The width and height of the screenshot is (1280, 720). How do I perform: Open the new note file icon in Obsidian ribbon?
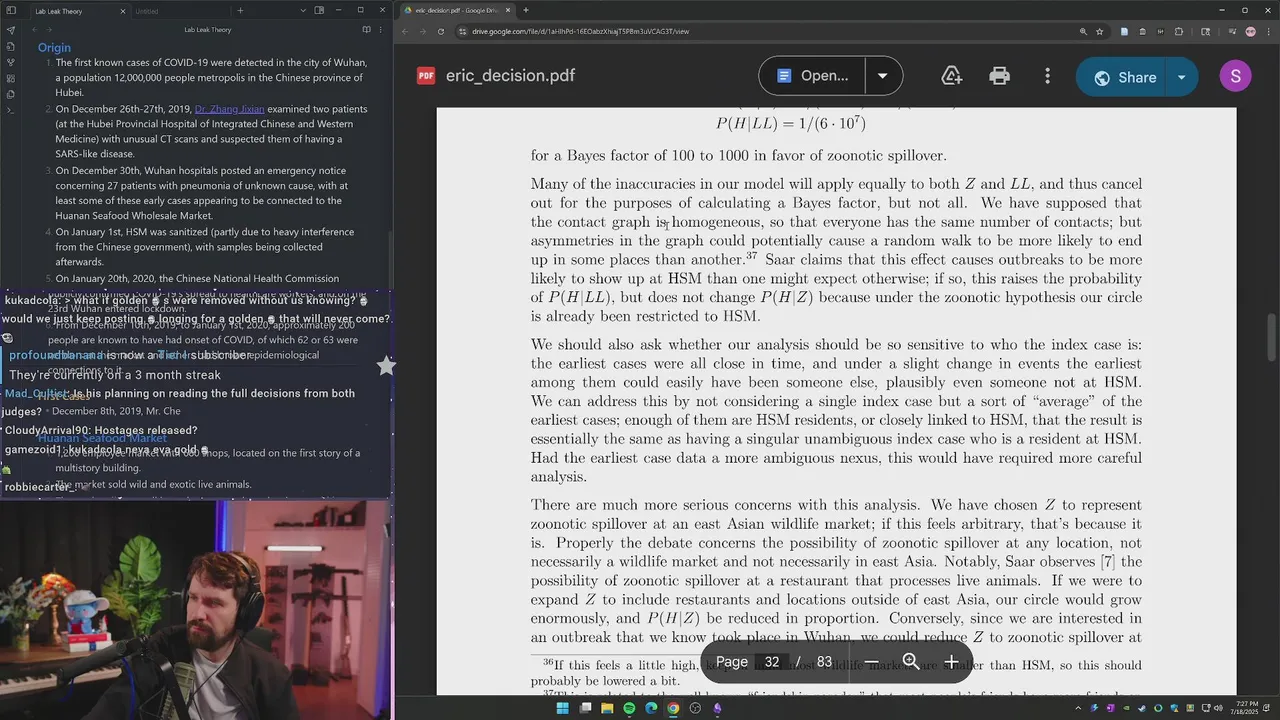11,46
